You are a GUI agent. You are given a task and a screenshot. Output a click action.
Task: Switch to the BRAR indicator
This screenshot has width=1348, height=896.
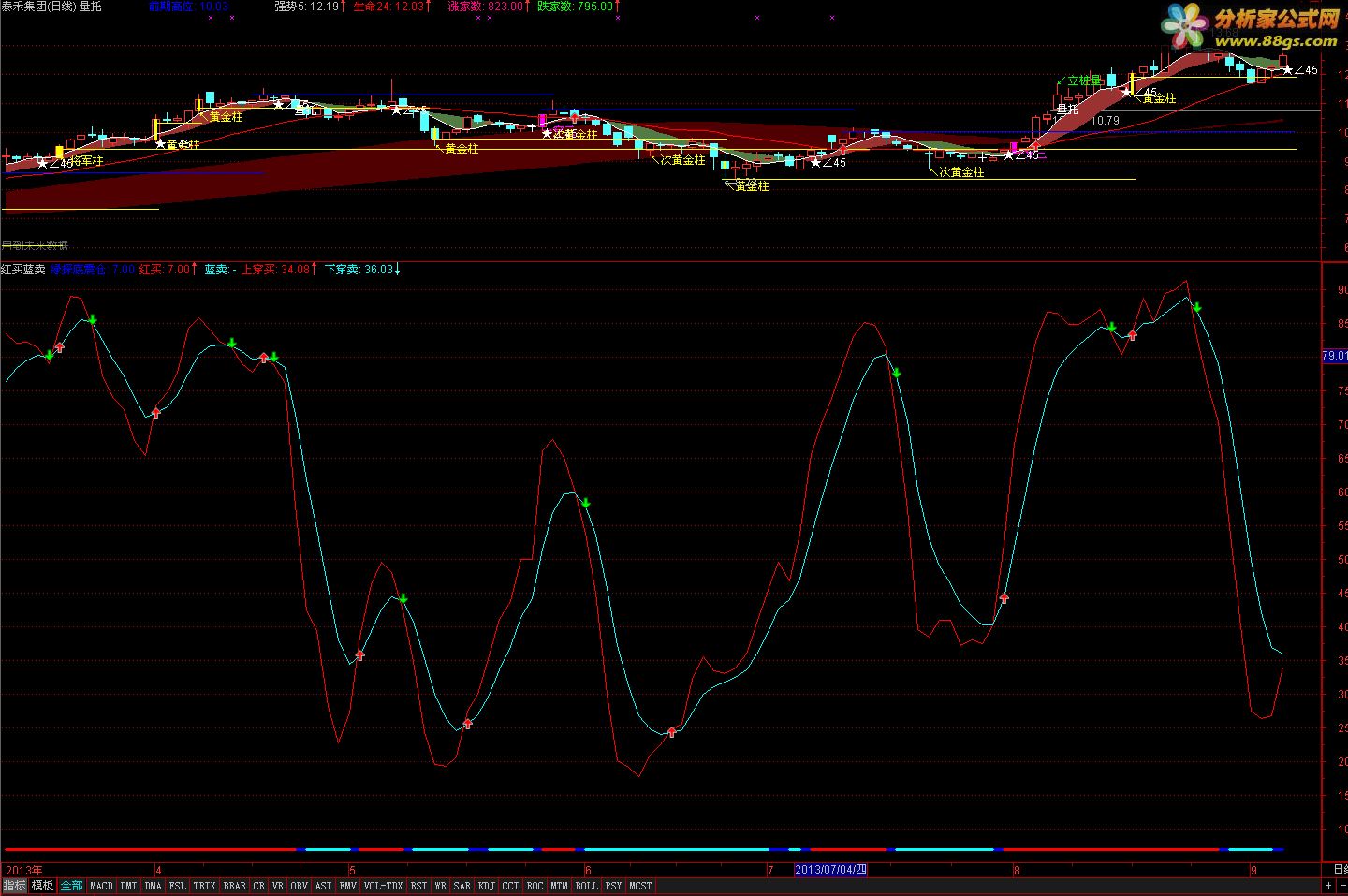[234, 886]
